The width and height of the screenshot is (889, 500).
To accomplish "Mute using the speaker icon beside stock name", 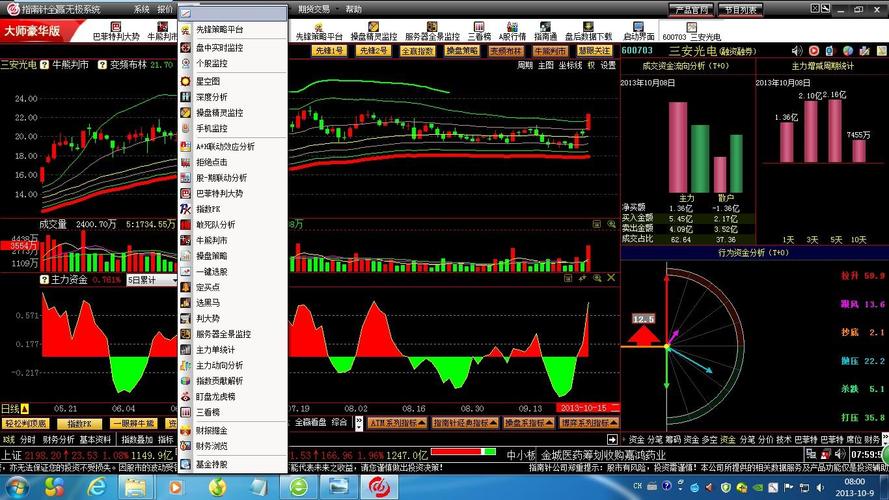I will 797,51.
